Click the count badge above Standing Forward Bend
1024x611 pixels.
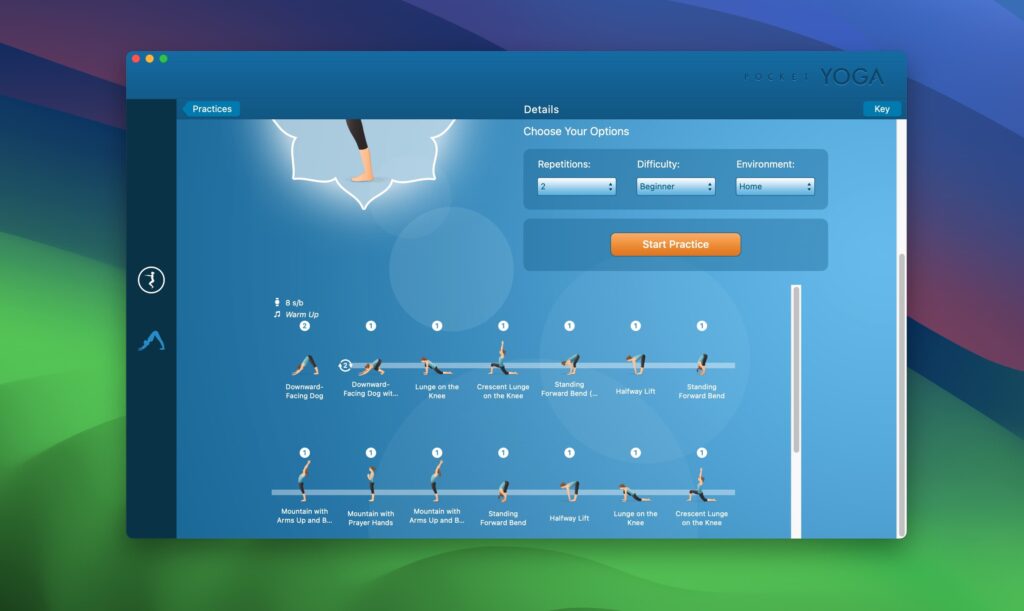coord(701,324)
